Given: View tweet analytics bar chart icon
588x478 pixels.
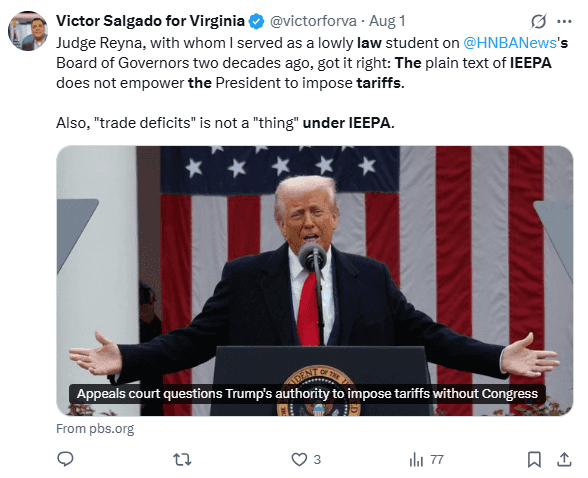Looking at the screenshot, I should [x=416, y=459].
